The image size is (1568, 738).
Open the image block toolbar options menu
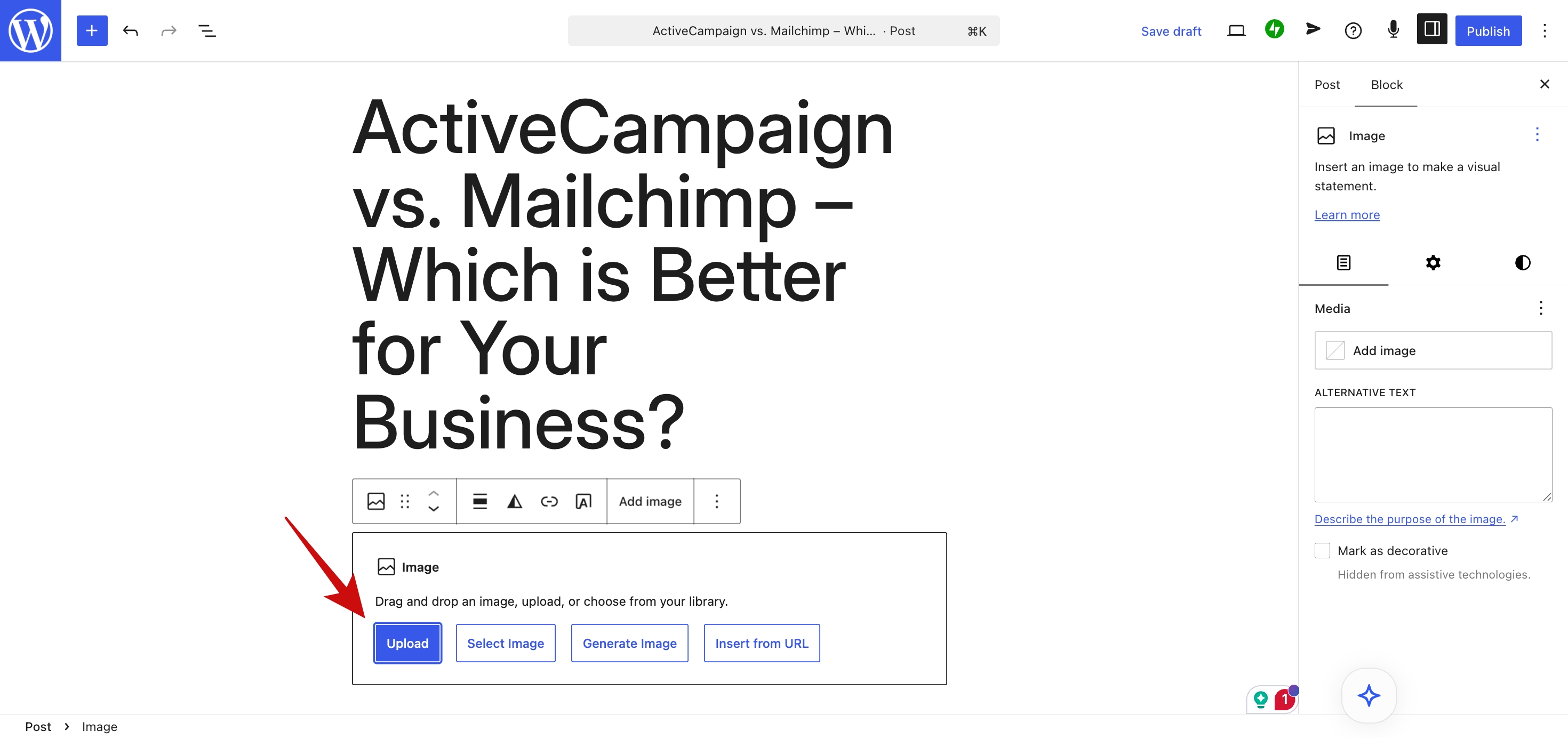716,501
